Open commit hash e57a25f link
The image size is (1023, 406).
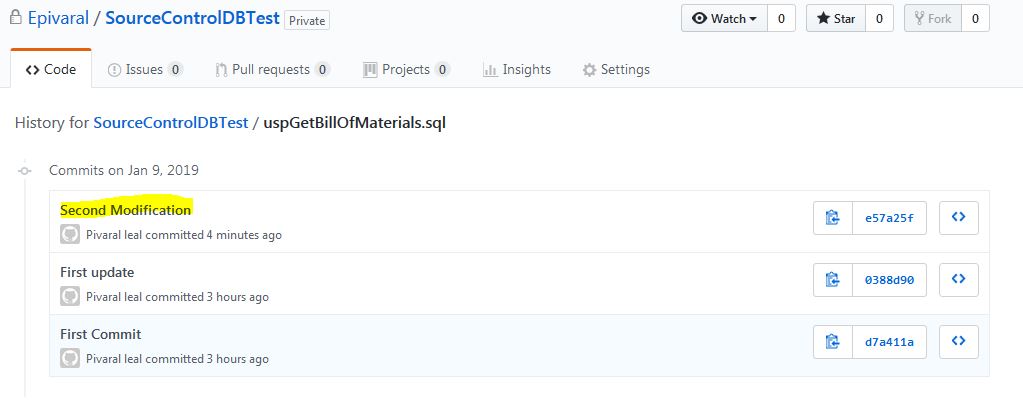pos(889,218)
